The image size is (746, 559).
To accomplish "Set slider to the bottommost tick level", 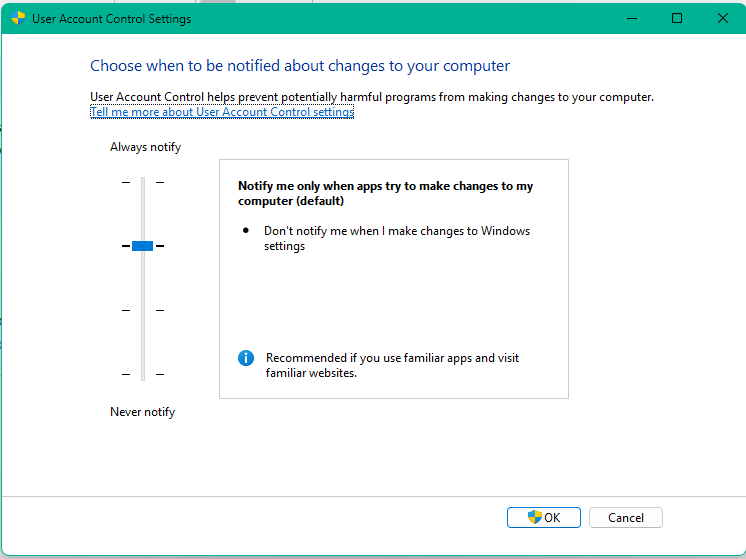I will 142,374.
